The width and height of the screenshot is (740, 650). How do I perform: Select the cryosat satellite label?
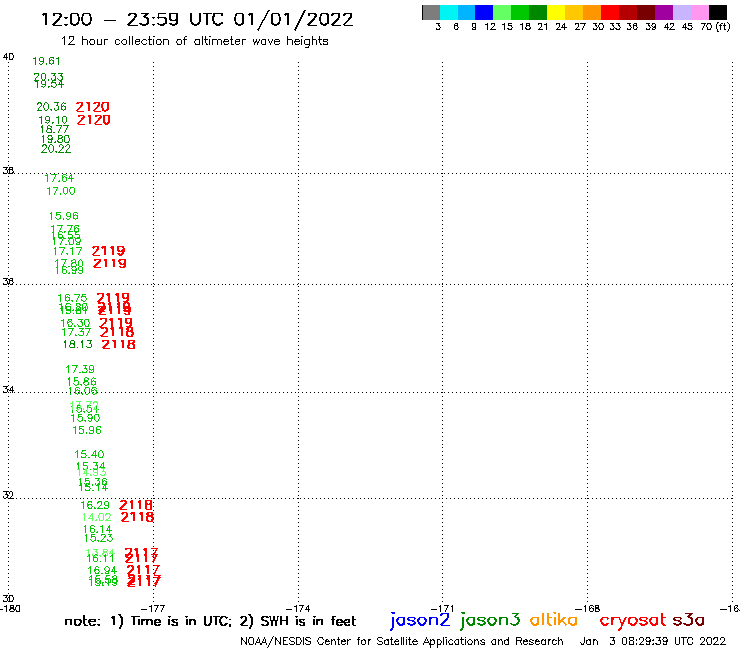point(633,620)
